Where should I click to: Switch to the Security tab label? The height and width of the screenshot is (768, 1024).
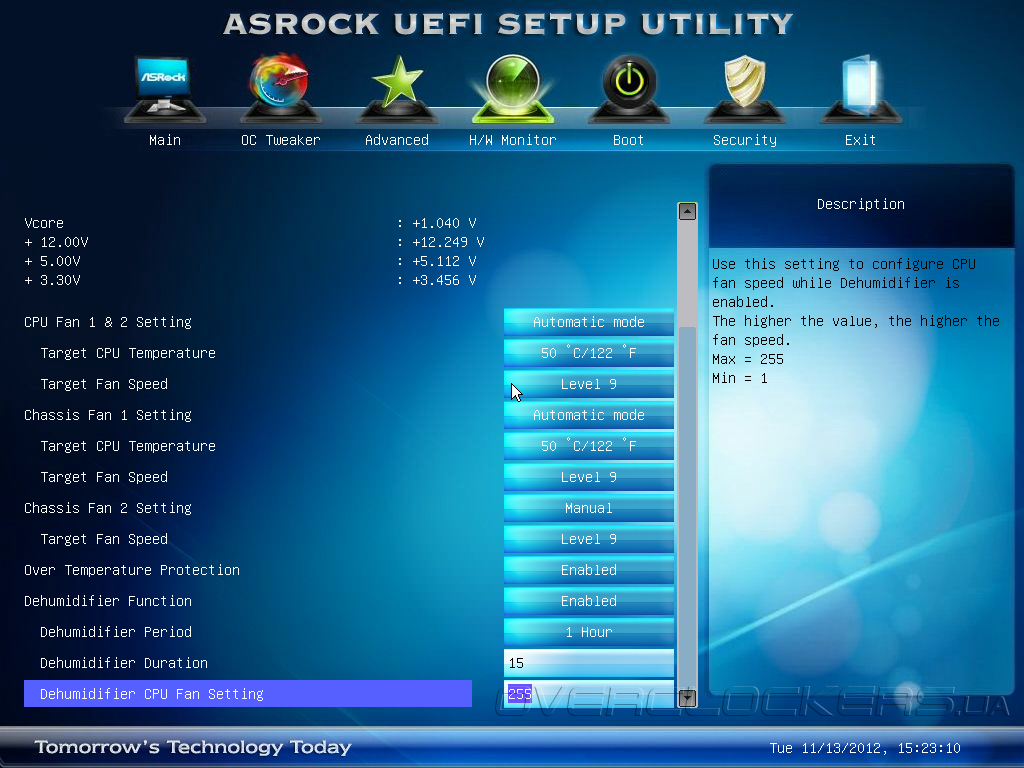coord(744,140)
